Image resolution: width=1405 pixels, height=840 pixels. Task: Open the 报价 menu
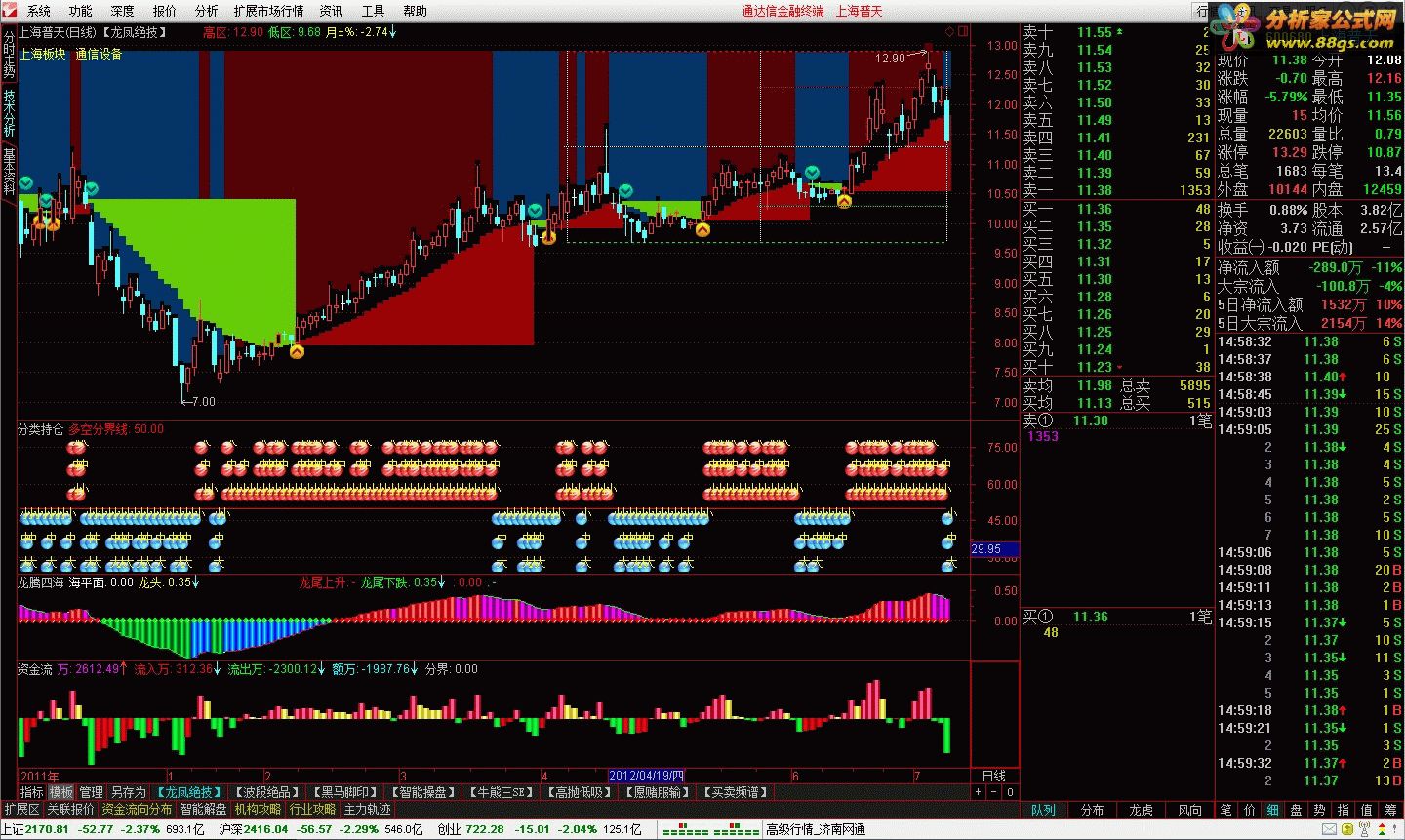click(165, 11)
